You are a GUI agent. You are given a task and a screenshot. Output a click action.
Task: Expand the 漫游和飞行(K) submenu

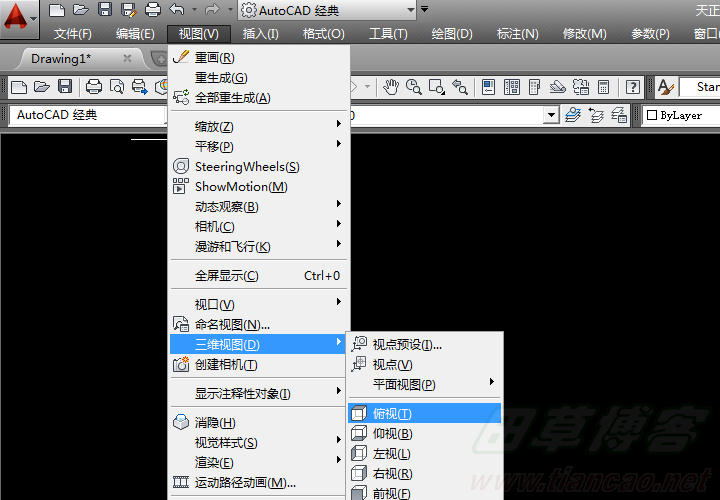(259, 247)
